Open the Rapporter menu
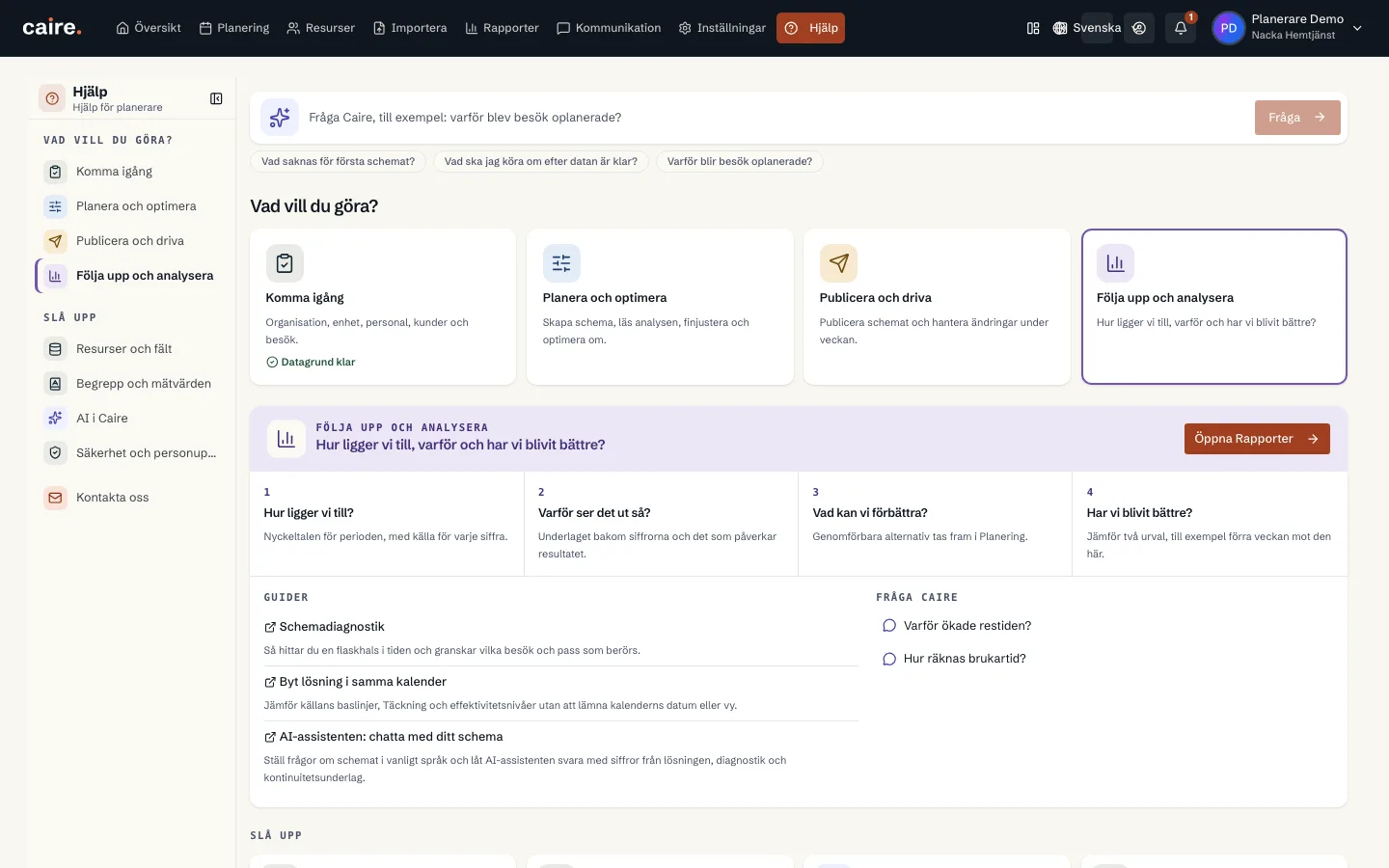The height and width of the screenshot is (868, 1389). tap(502, 28)
